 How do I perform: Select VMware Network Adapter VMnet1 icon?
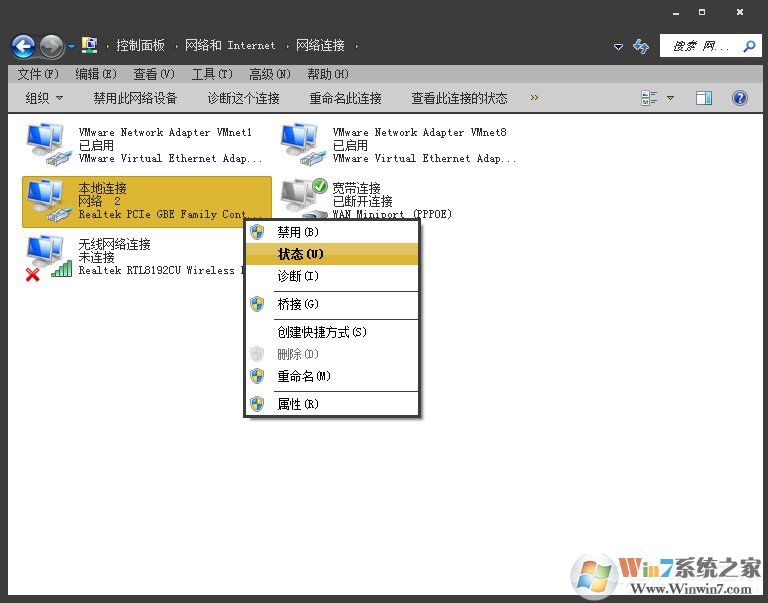pyautogui.click(x=49, y=145)
